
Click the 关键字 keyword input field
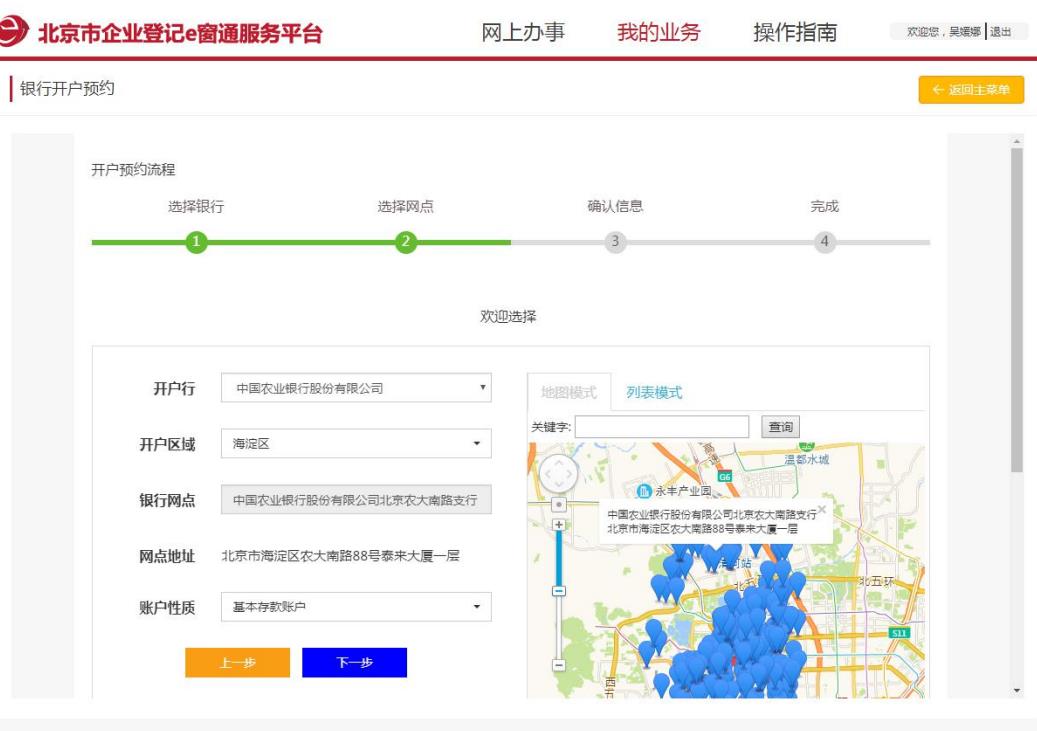pyautogui.click(x=662, y=427)
